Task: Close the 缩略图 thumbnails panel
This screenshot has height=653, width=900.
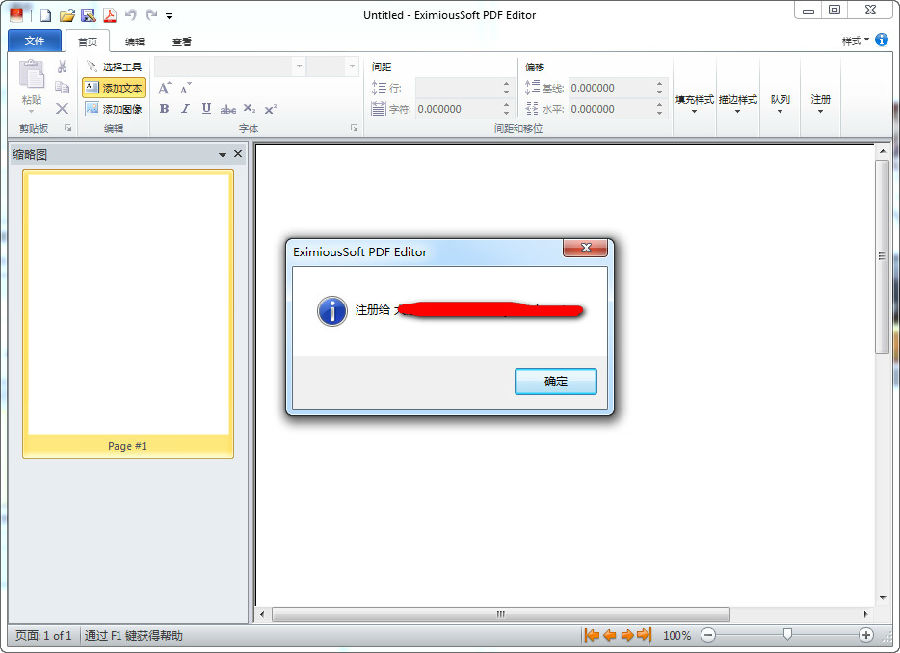Action: [238, 154]
